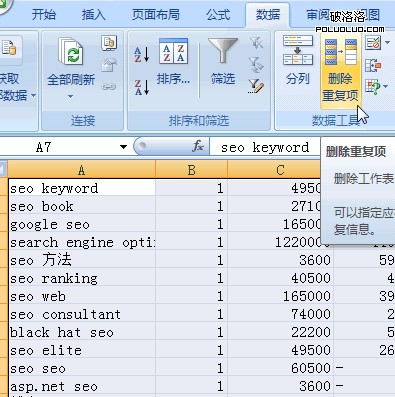The image size is (395, 397).
Task: Open the Data Validation dropdown arrow
Action: [387, 43]
